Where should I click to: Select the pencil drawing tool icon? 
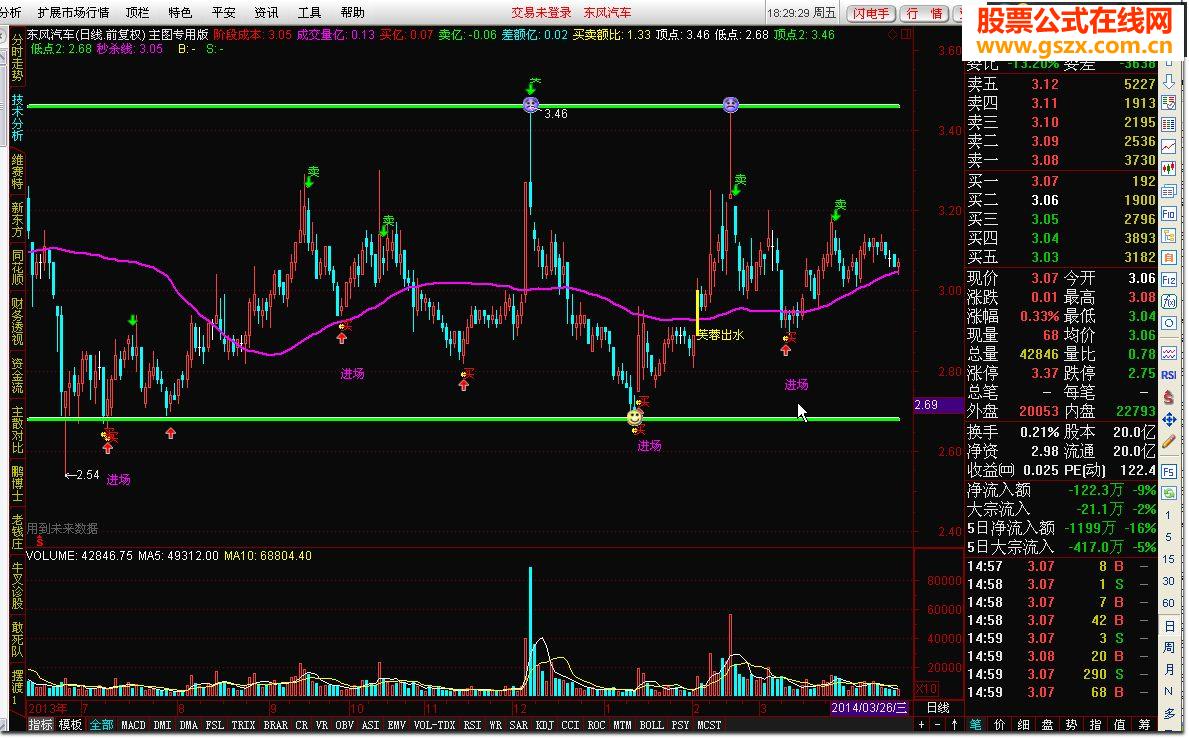pos(1169,441)
